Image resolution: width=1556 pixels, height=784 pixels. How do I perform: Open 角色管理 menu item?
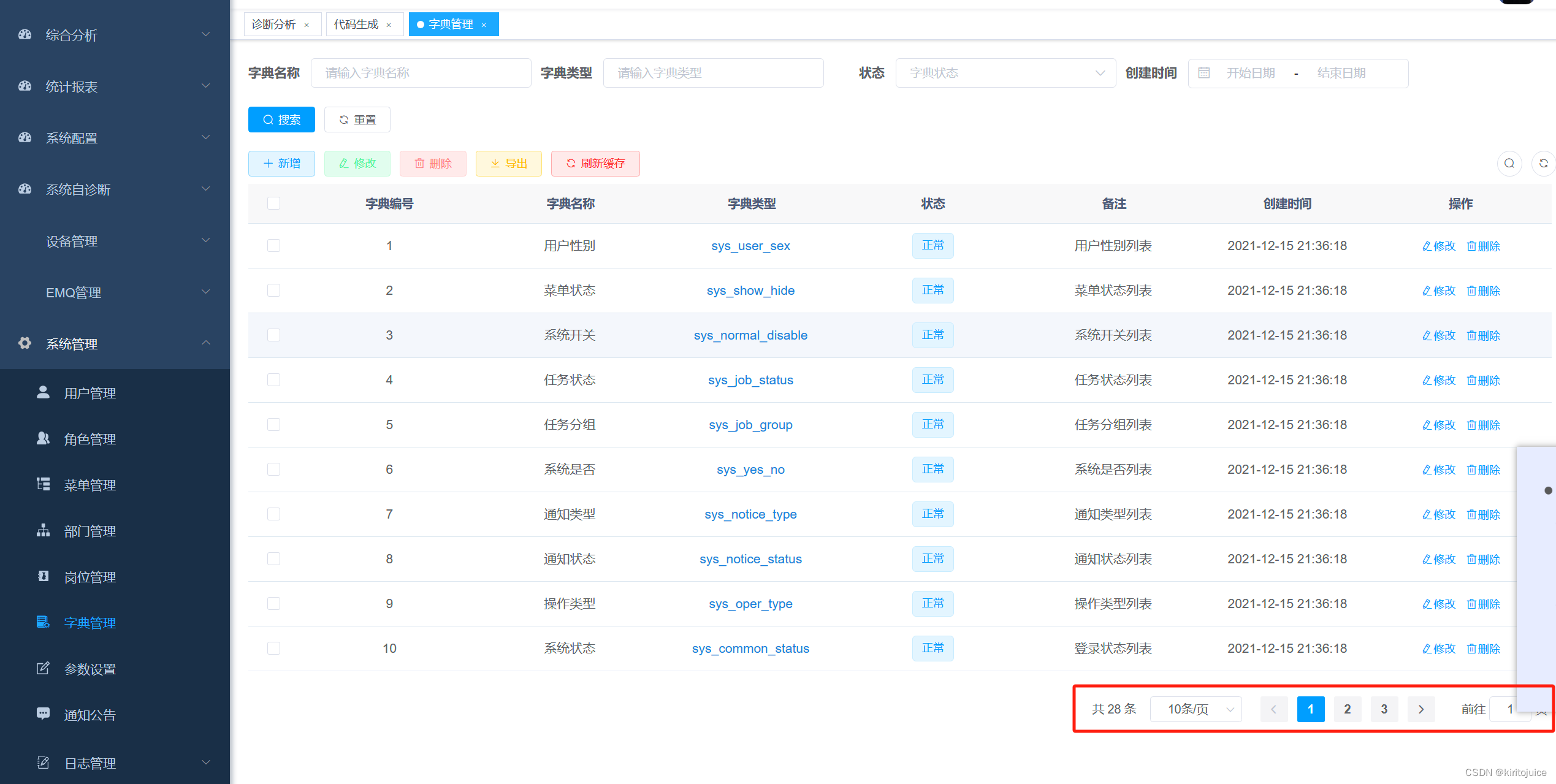[115, 439]
